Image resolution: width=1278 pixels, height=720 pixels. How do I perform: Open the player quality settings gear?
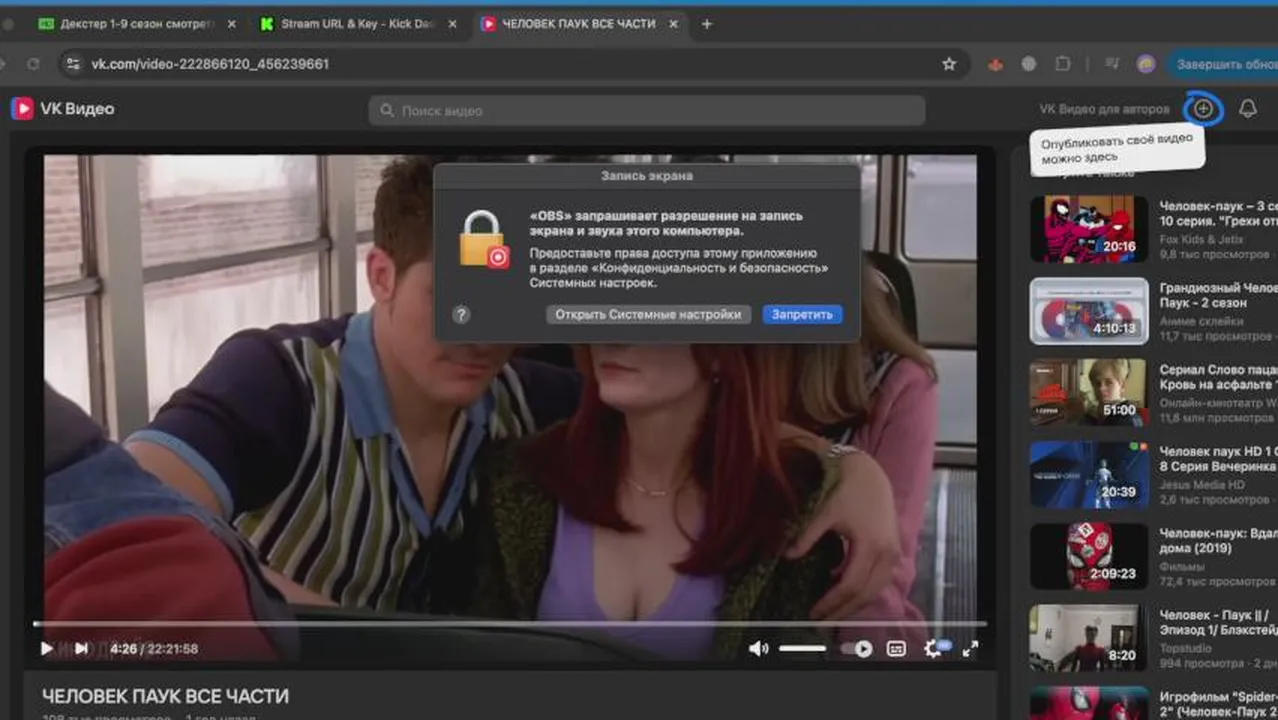point(934,648)
